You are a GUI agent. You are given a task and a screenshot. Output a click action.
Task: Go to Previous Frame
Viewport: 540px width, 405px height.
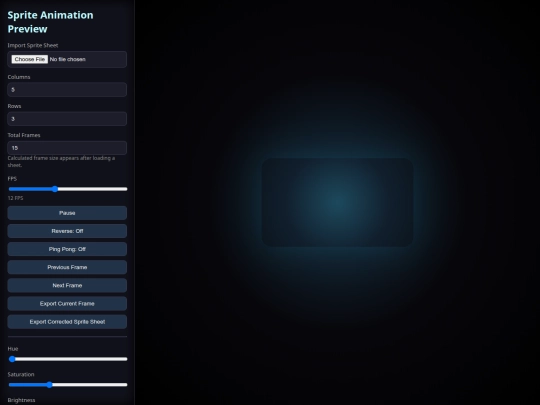pyautogui.click(x=67, y=267)
